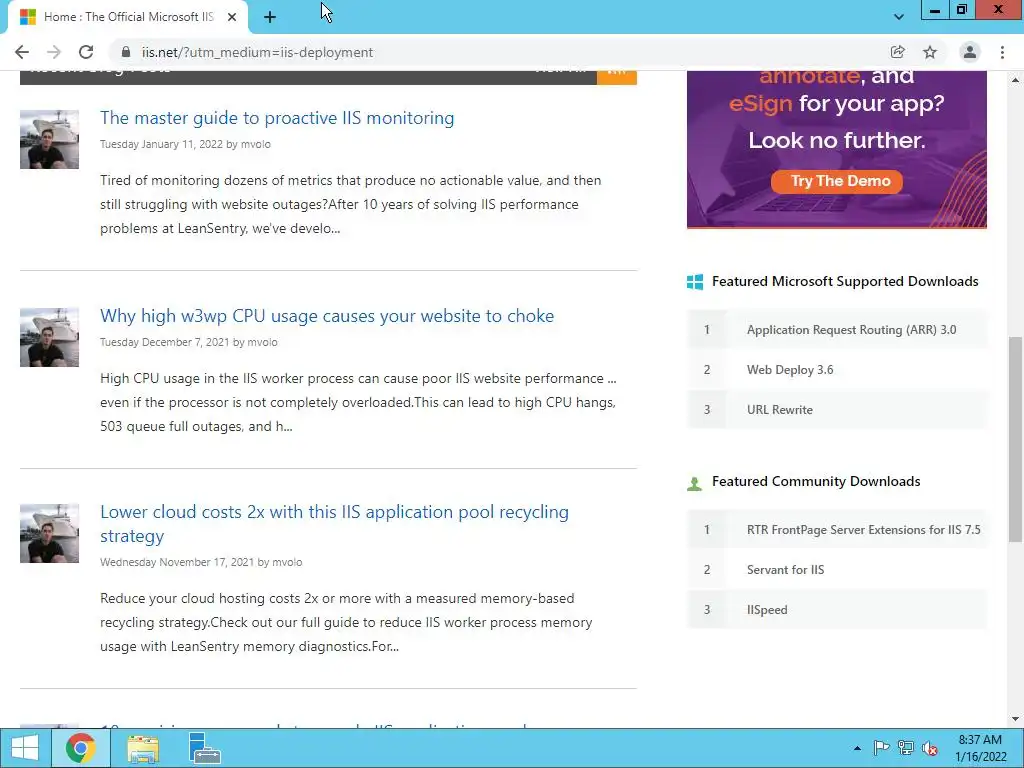Click the muted speaker tray icon
Screen dimensions: 1024x768
930,748
